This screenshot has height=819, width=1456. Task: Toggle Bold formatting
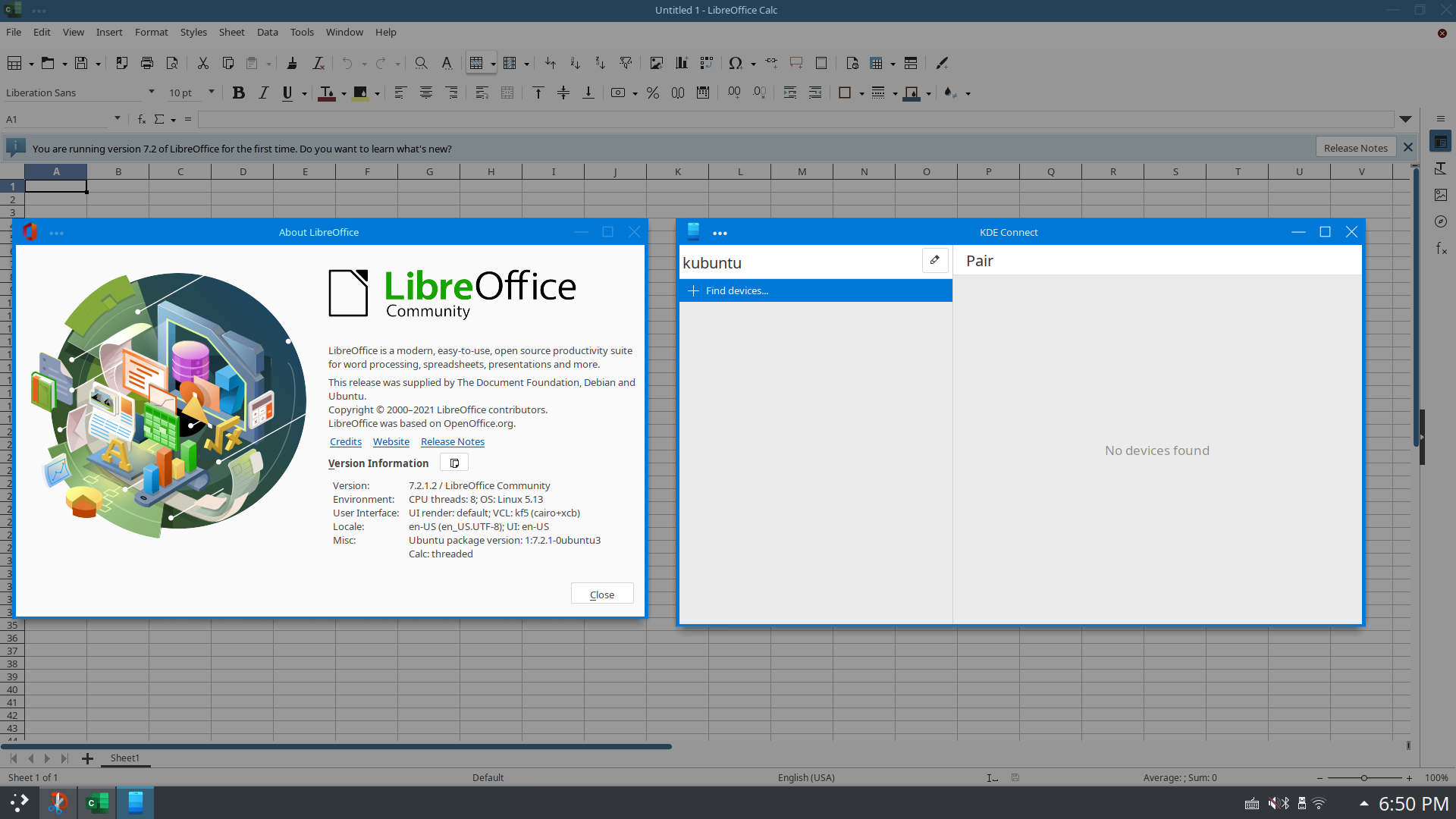pyautogui.click(x=239, y=93)
